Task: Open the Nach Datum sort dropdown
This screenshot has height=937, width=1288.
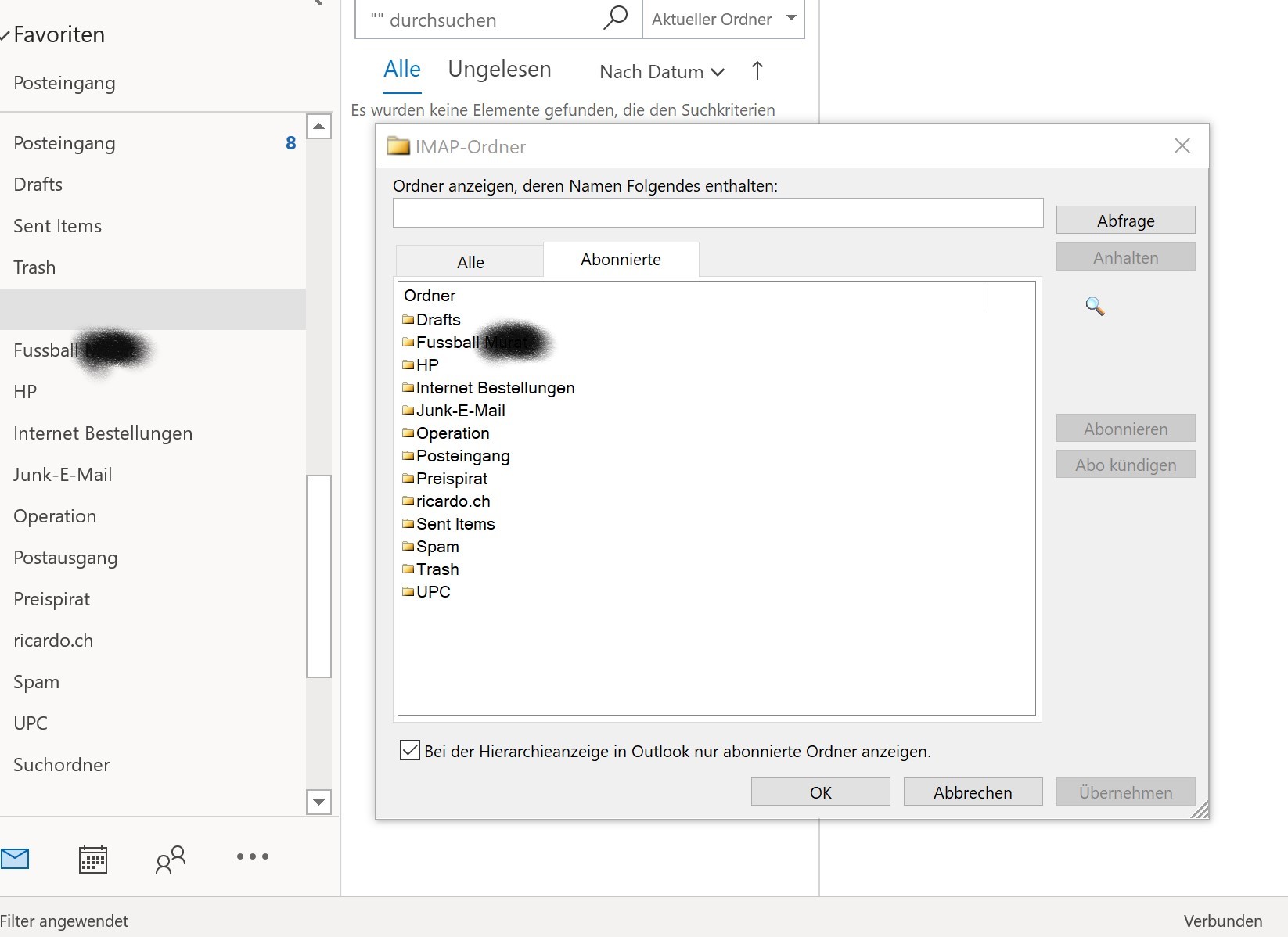Action: [660, 71]
